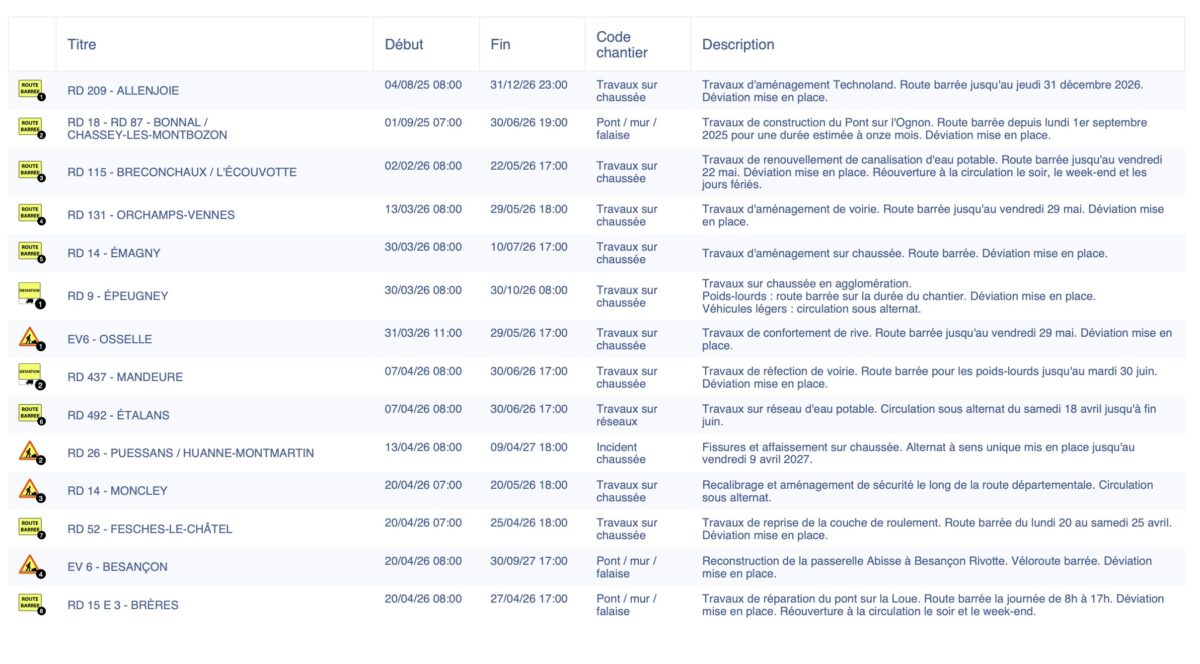Click the route barrée icon beside RD 115 Breconchaux

pos(31,171)
